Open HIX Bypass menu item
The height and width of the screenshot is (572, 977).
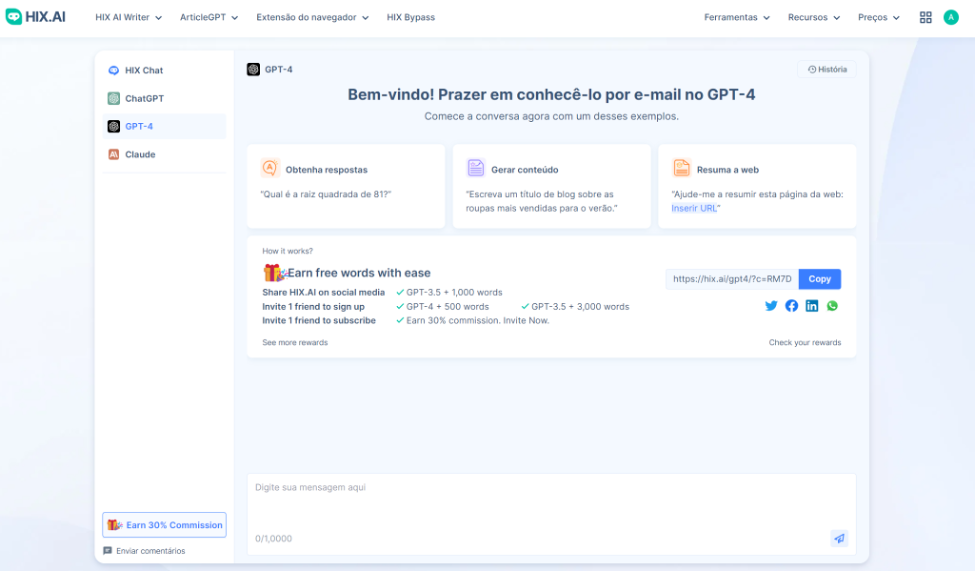pos(411,17)
